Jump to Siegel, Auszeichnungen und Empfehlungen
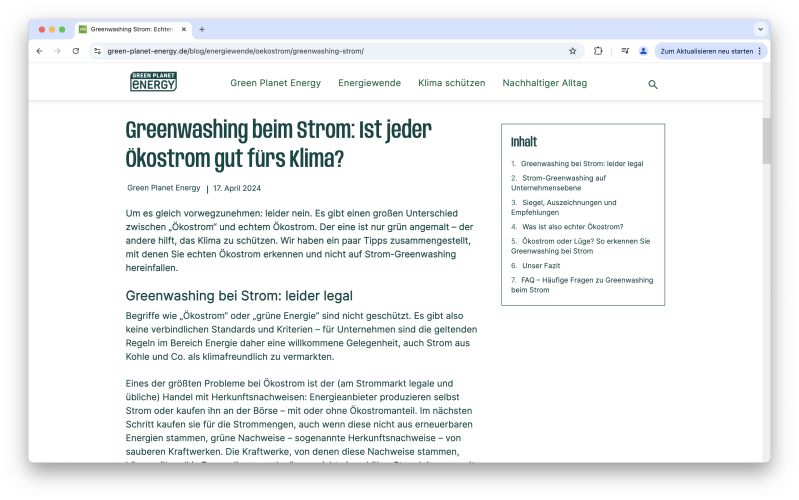Screen dimensions: 799x500 click(564, 207)
